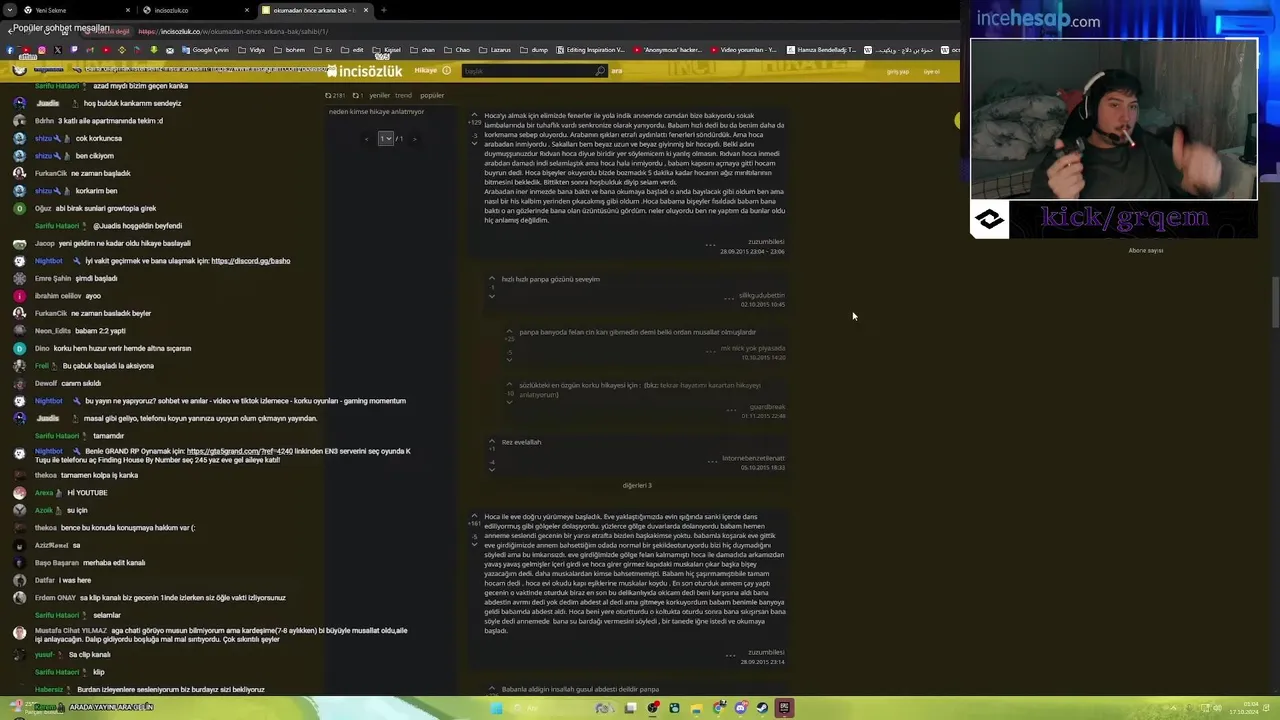Image resolution: width=1280 pixels, height=720 pixels.
Task: Open the Instagram bookmark icon
Action: click(x=41, y=50)
